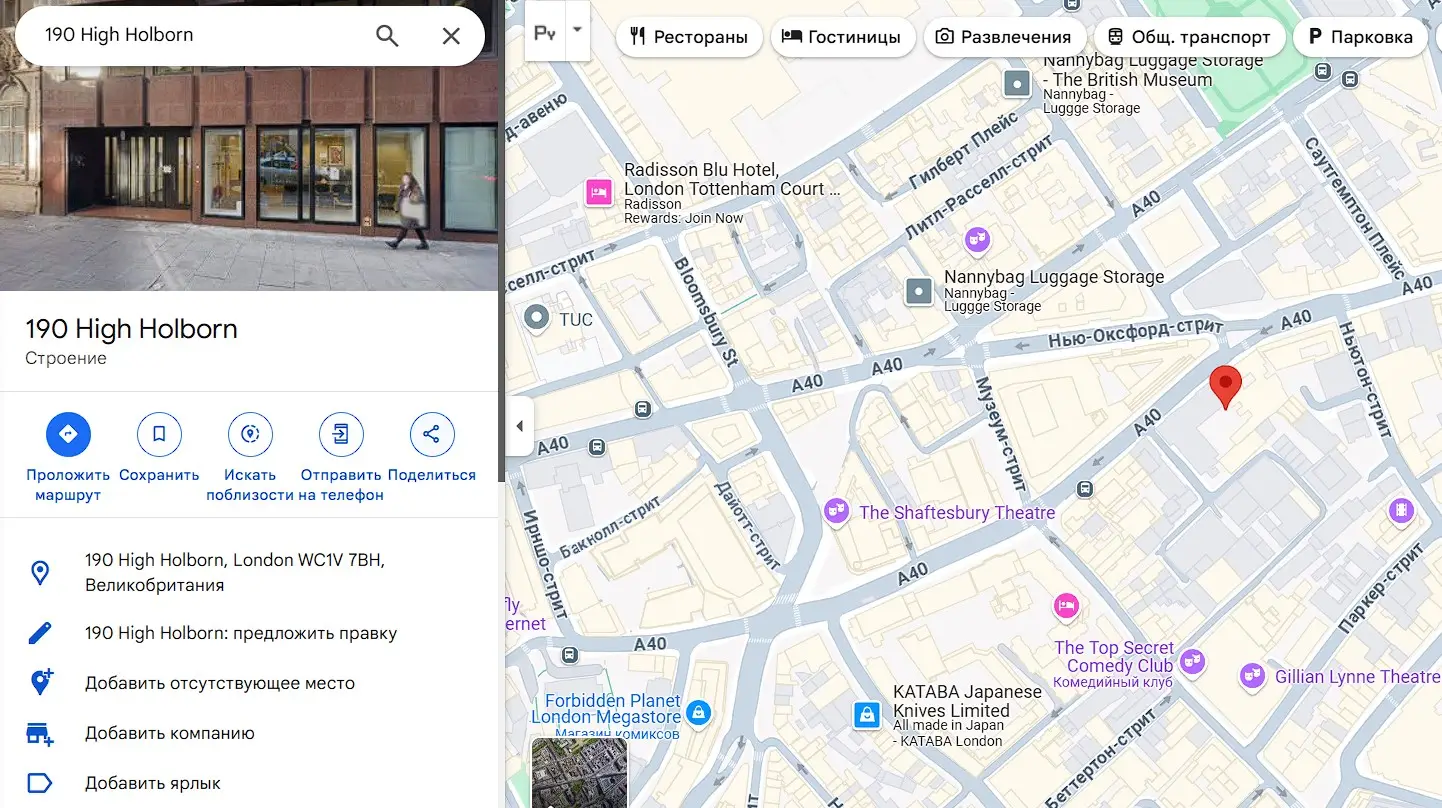This screenshot has height=808, width=1442.
Task: Click '190 High Holborn: предложить правку'
Action: click(241, 633)
